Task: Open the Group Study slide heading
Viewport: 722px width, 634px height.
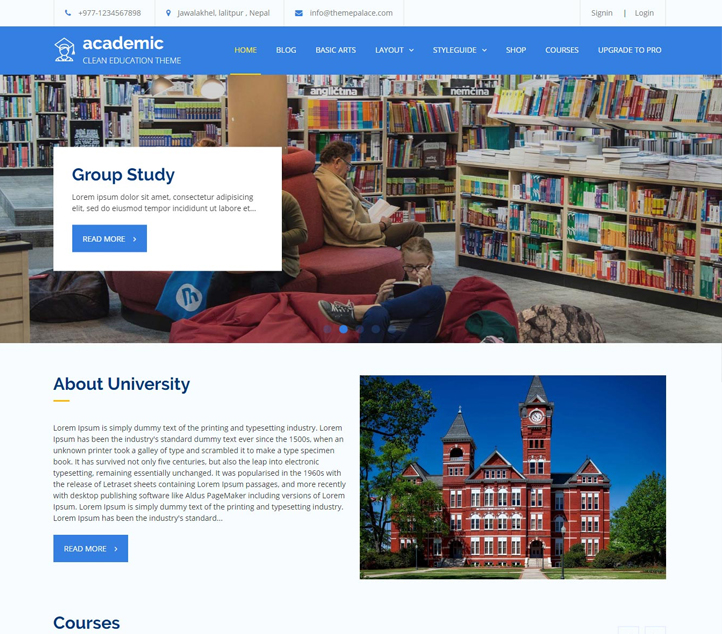Action: pos(123,175)
